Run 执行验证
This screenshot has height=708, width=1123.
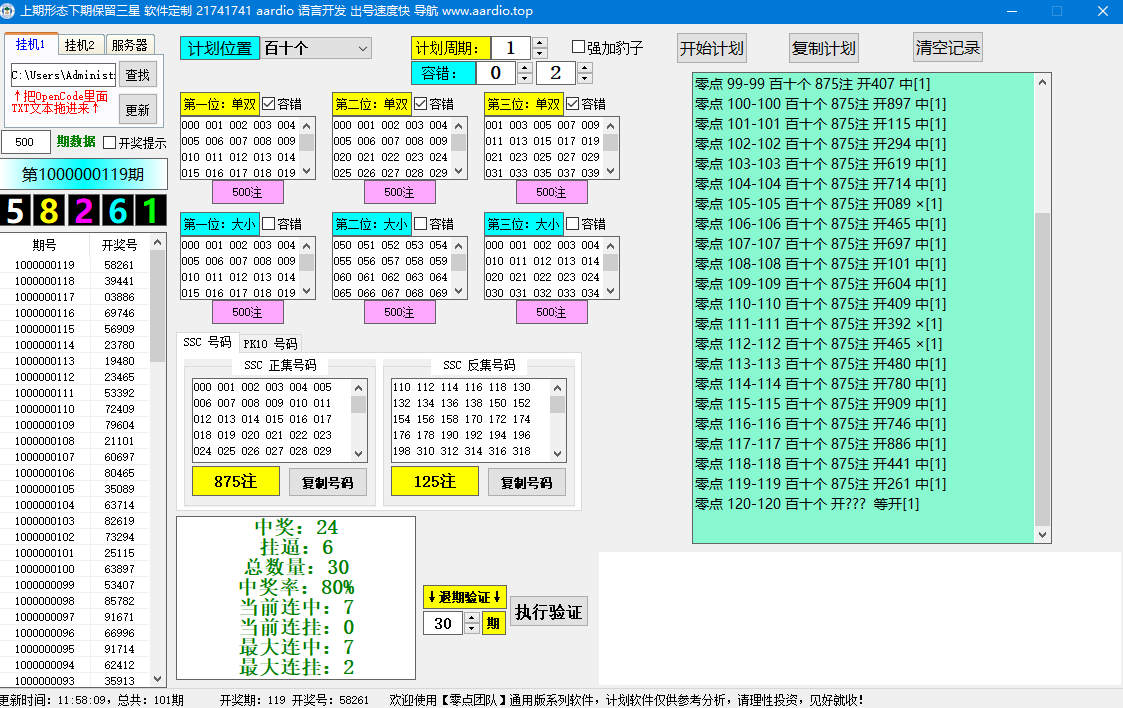coord(549,612)
